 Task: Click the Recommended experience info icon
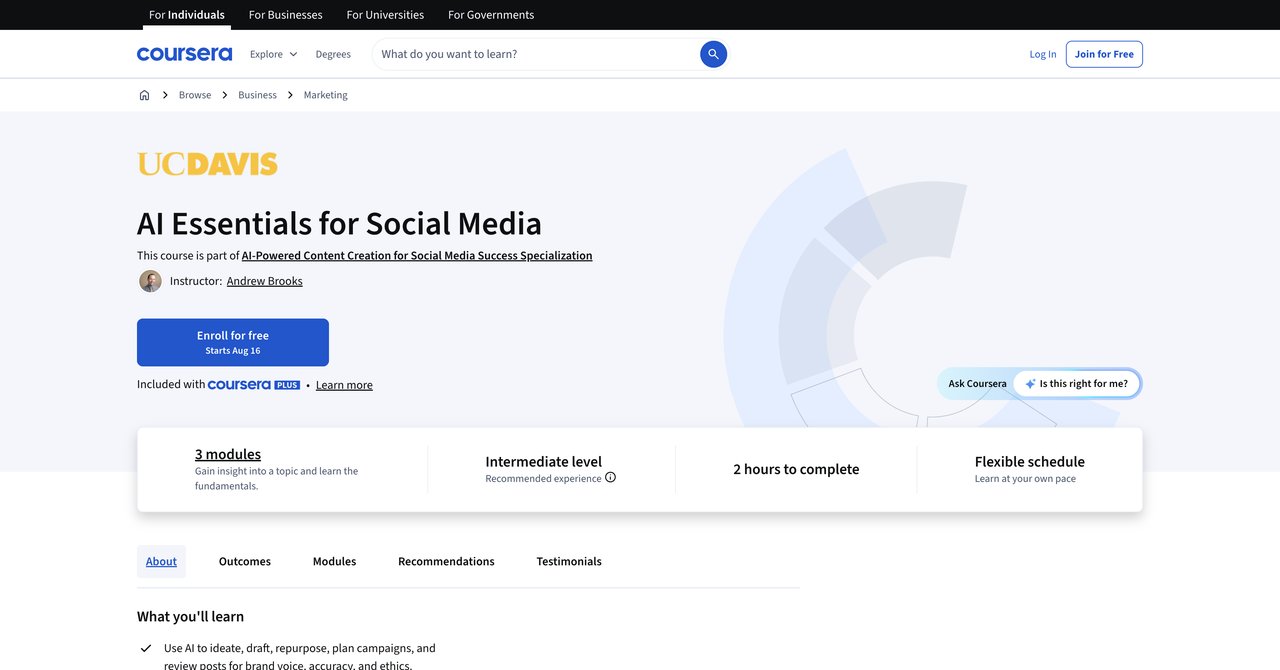tap(610, 478)
